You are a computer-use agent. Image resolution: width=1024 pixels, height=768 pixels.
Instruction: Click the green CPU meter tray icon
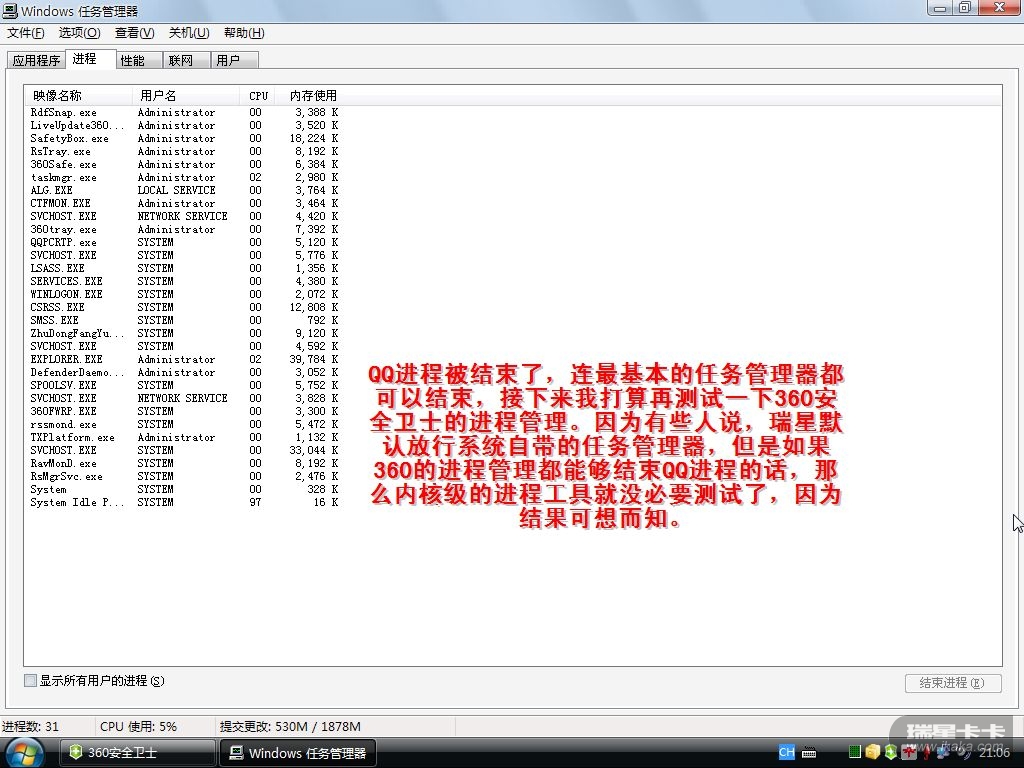pyautogui.click(x=855, y=752)
